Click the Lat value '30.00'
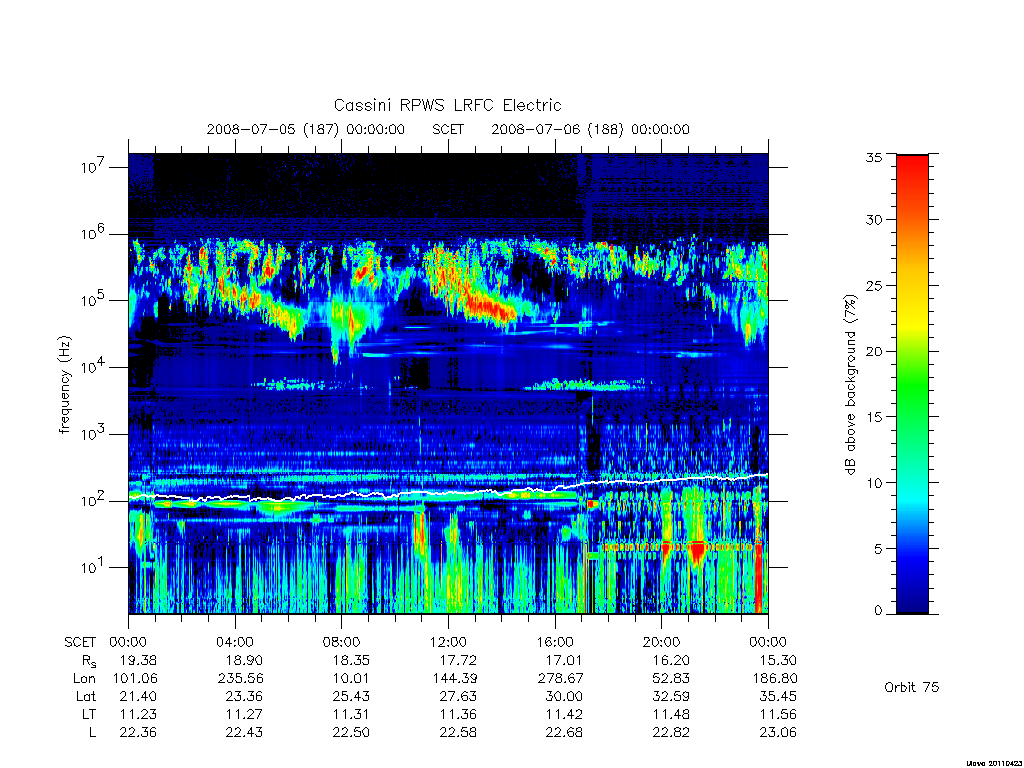Image resolution: width=1024 pixels, height=768 pixels. [564, 697]
